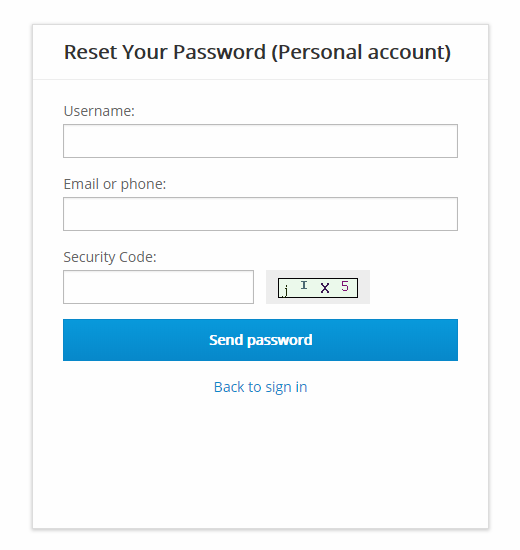Click the (Personal account) heading text

(x=361, y=52)
